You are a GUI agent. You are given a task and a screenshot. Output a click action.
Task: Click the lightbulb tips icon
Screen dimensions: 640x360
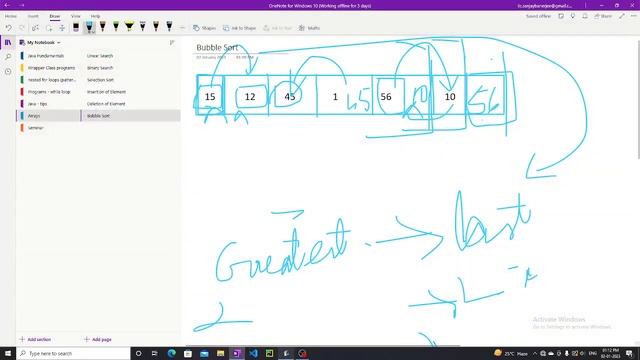(573, 16)
